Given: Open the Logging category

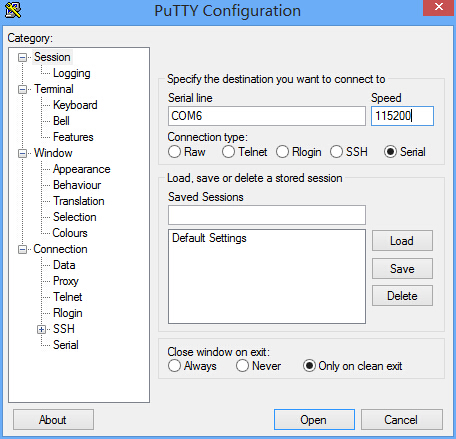Looking at the screenshot, I should [x=72, y=73].
